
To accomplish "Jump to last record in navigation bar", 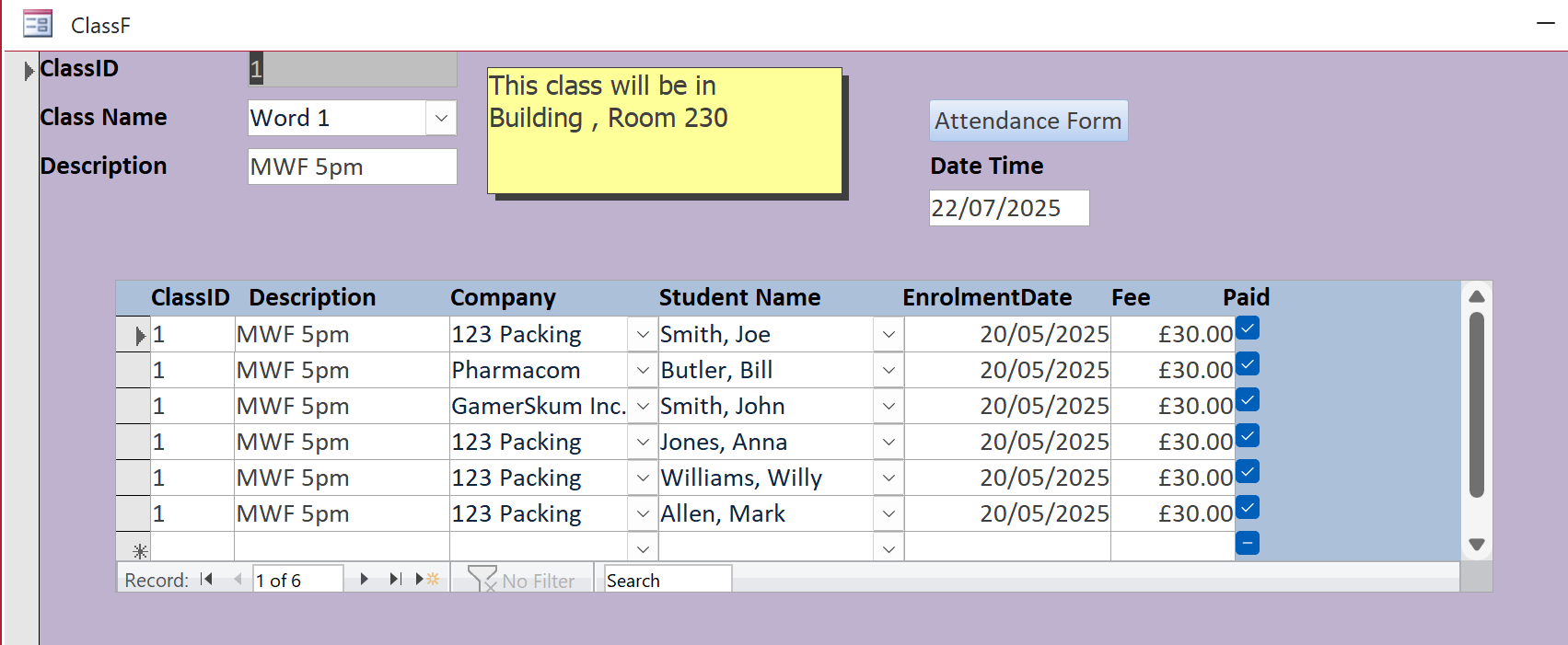I will pos(396,579).
